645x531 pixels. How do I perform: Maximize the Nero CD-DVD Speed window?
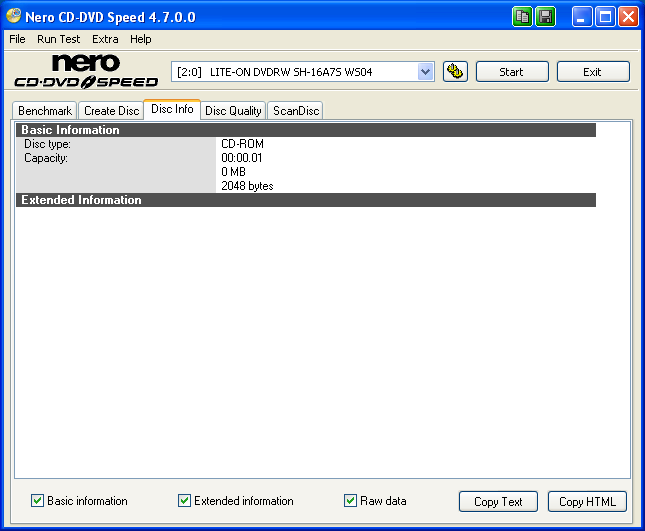pyautogui.click(x=605, y=17)
